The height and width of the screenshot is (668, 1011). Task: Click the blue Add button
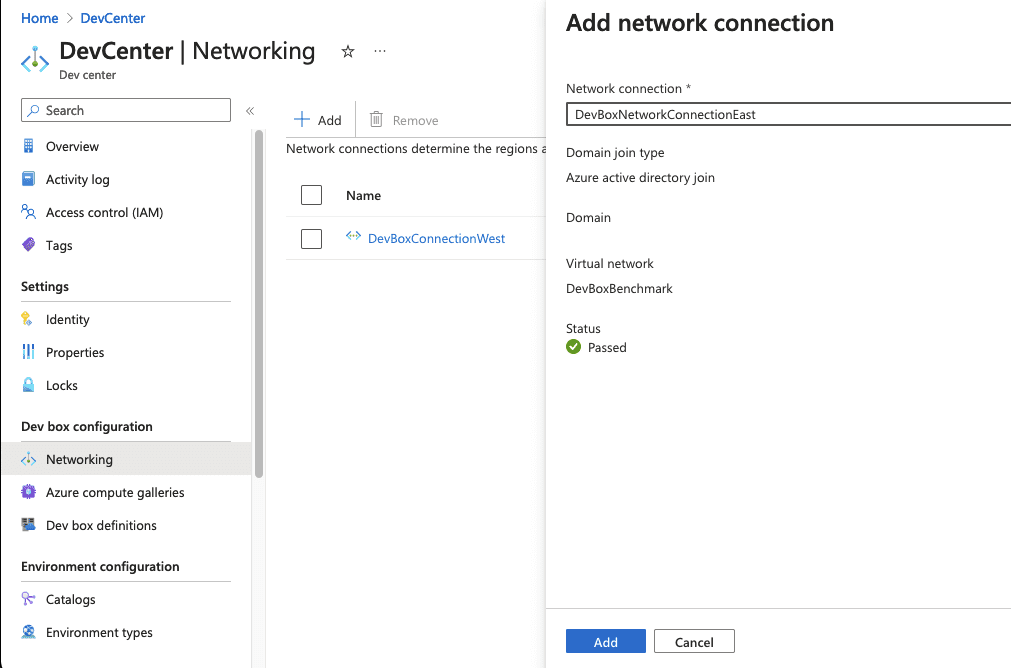(x=605, y=642)
